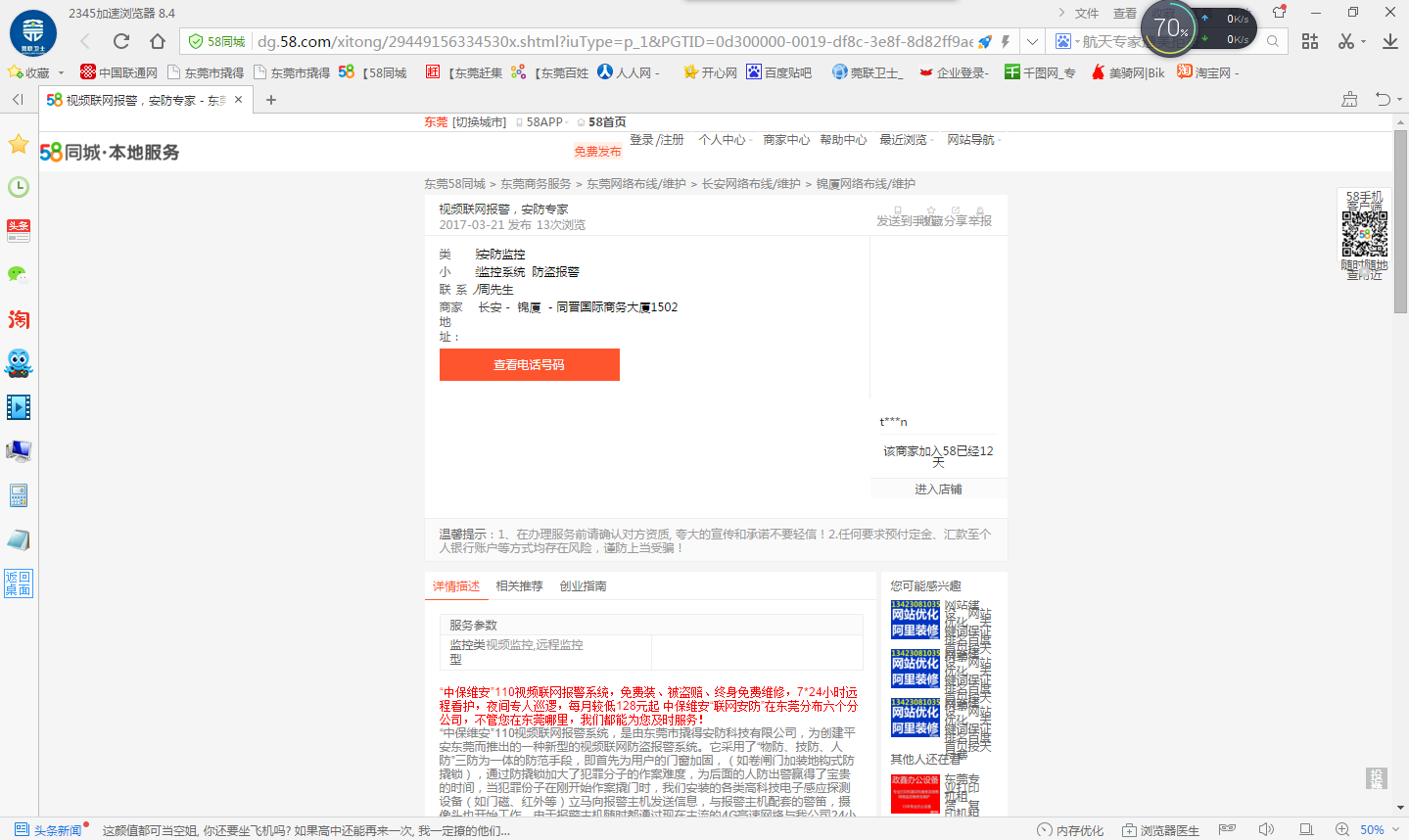1409x840 pixels.
Task: Expand the address bar URL dropdown arrow
Action: (x=1032, y=41)
